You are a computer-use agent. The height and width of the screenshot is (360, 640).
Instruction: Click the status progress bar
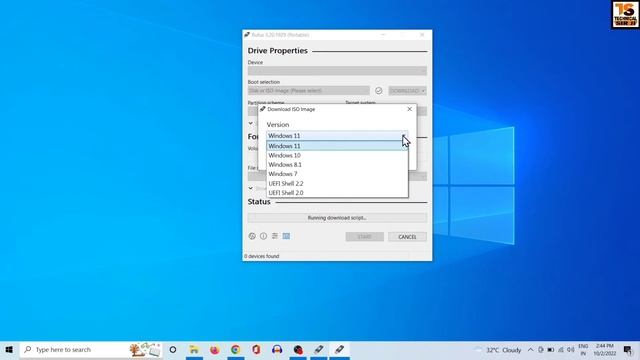point(337,218)
